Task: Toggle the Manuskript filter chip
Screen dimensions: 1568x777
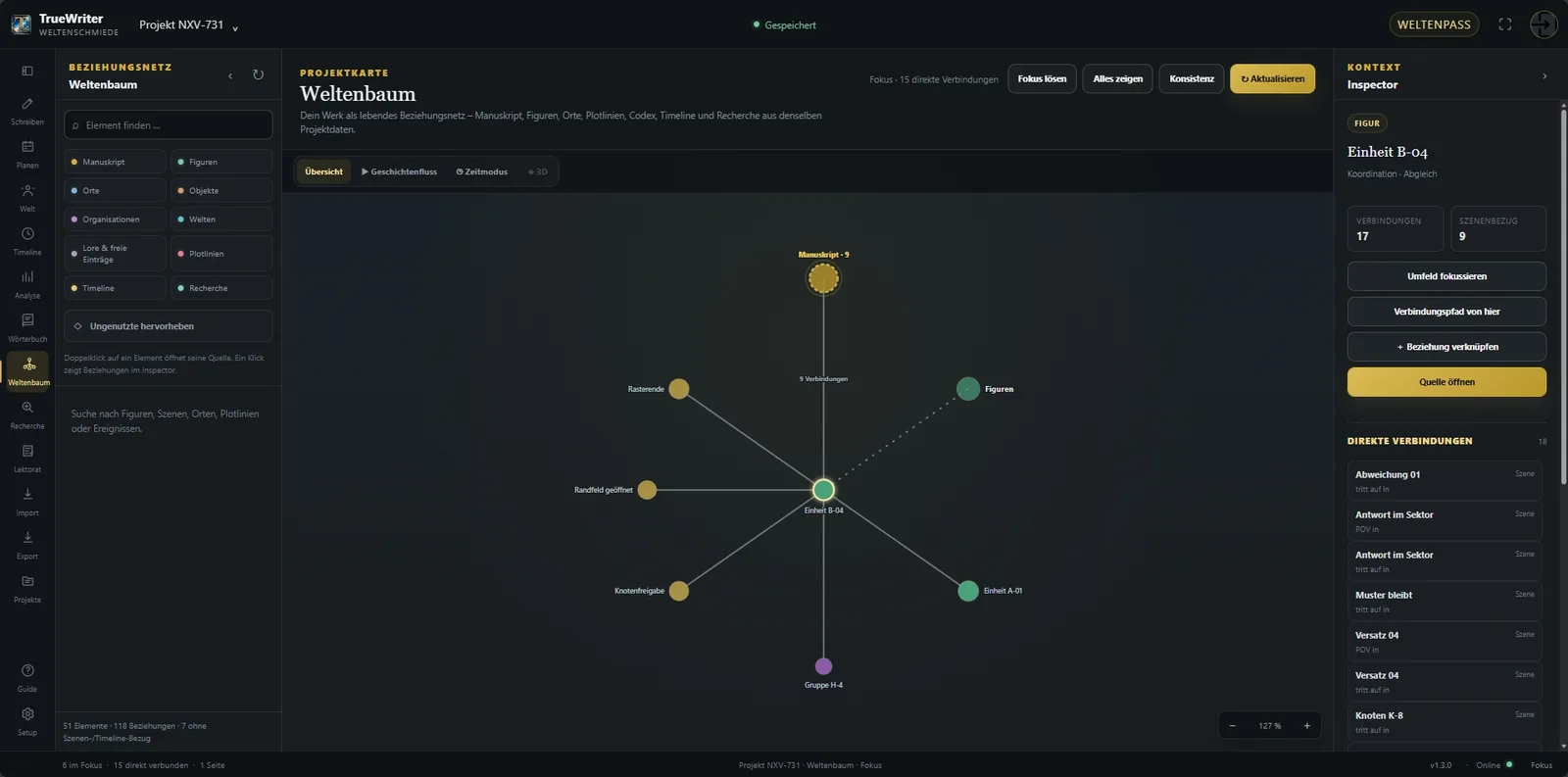Action: [115, 162]
